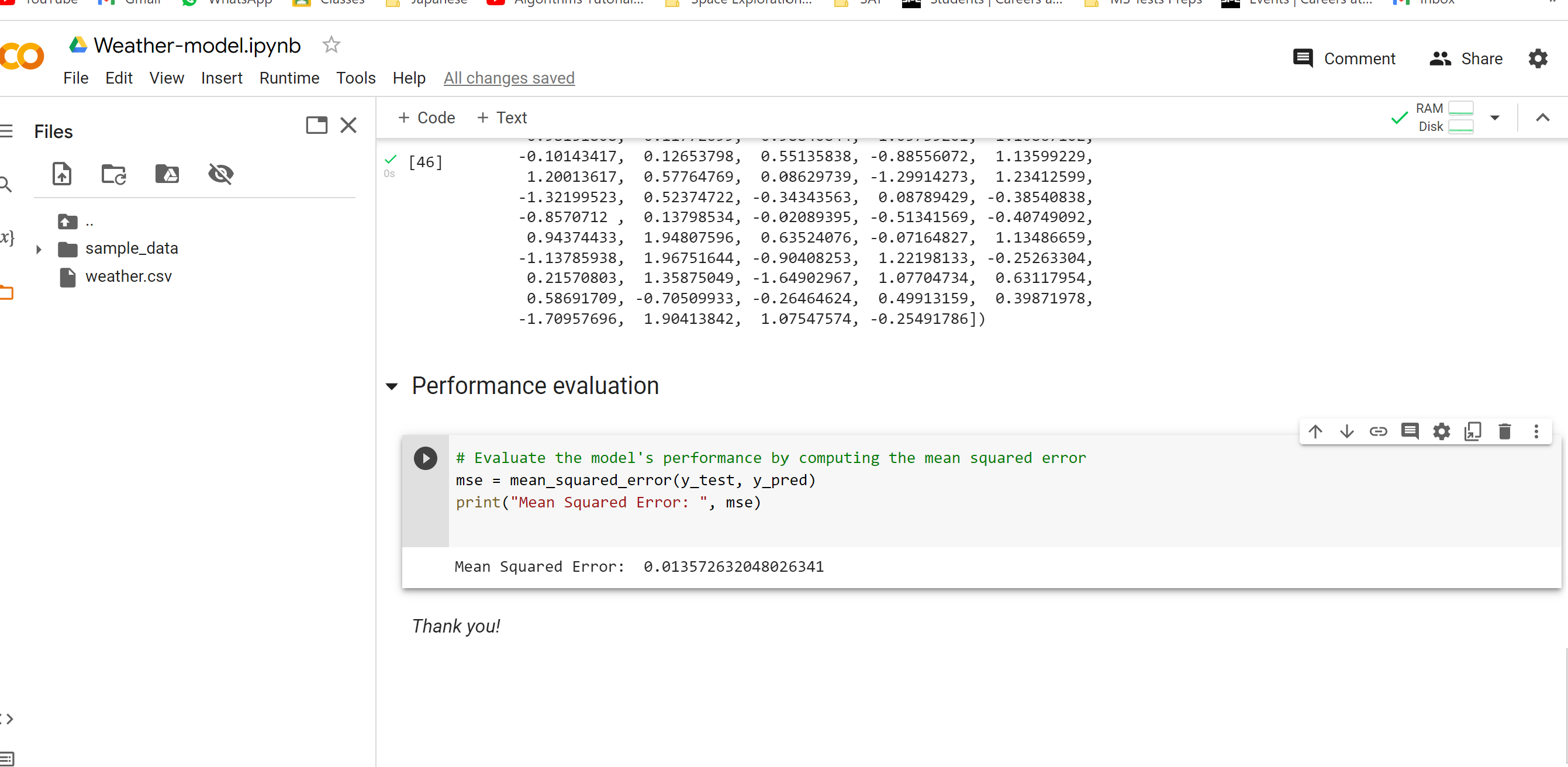
Task: Open the weather.csv file
Action: [129, 277]
